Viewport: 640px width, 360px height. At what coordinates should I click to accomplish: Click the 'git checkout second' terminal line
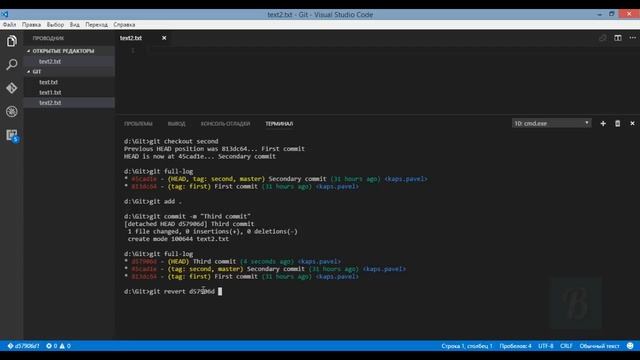[171, 141]
